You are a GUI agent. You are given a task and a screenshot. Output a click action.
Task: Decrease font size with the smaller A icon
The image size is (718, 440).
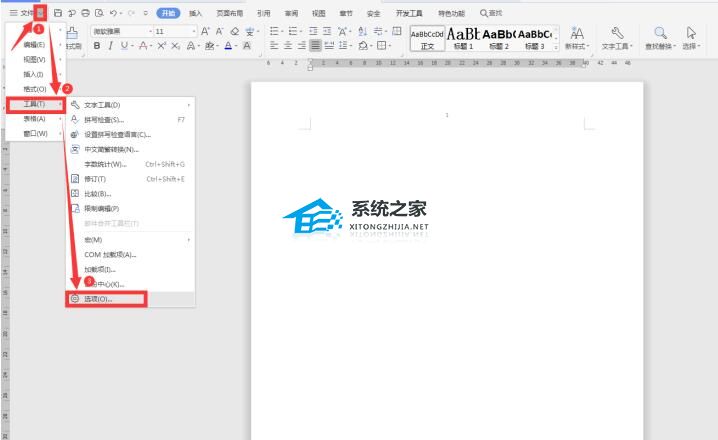pos(219,31)
